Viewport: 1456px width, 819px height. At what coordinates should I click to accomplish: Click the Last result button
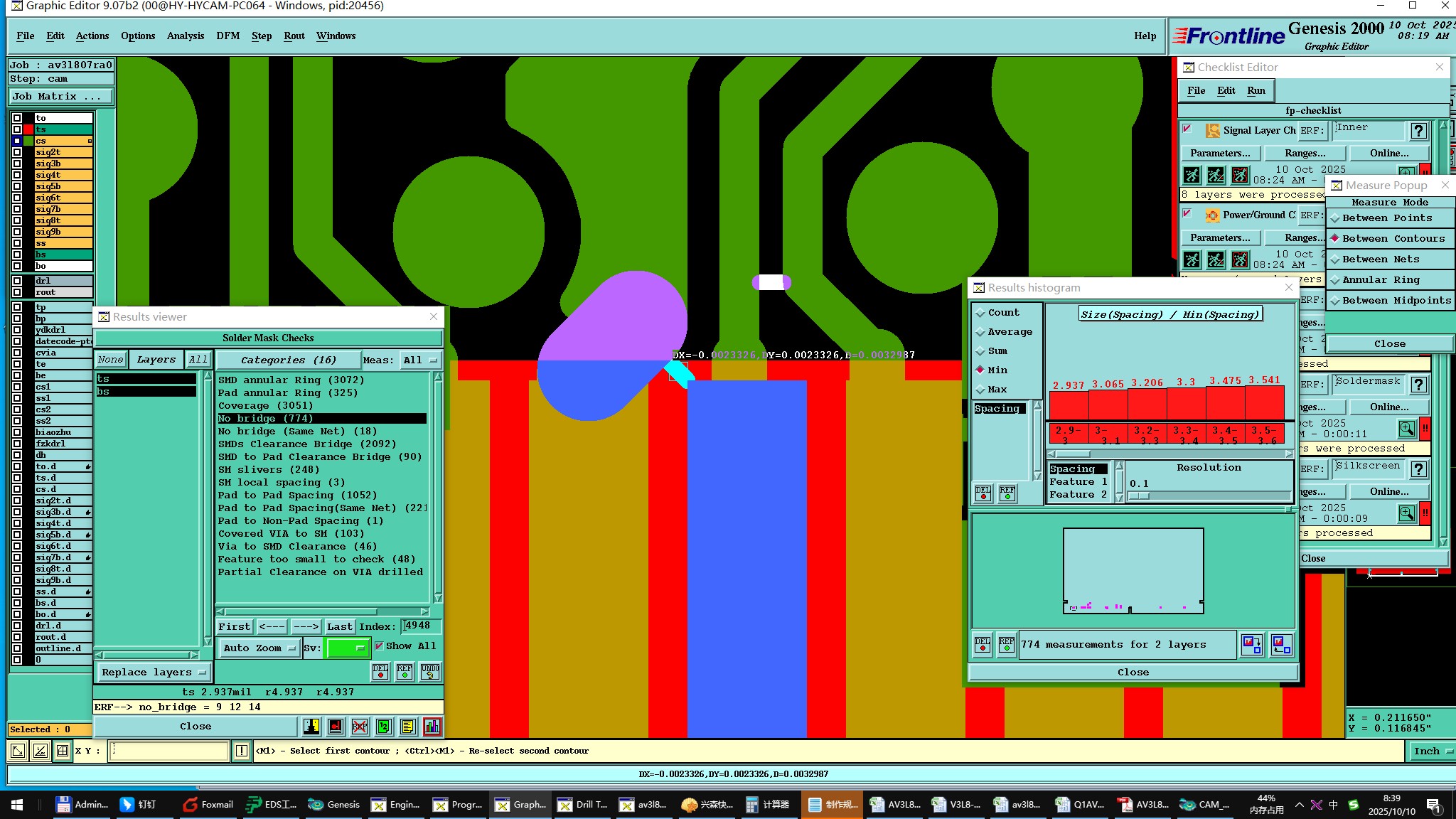click(x=339, y=626)
